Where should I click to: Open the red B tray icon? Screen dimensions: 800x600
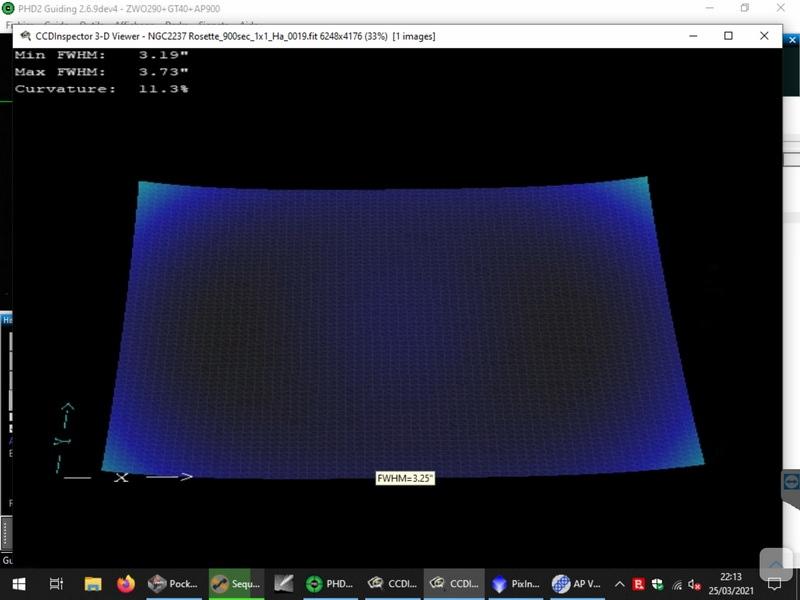(x=638, y=584)
